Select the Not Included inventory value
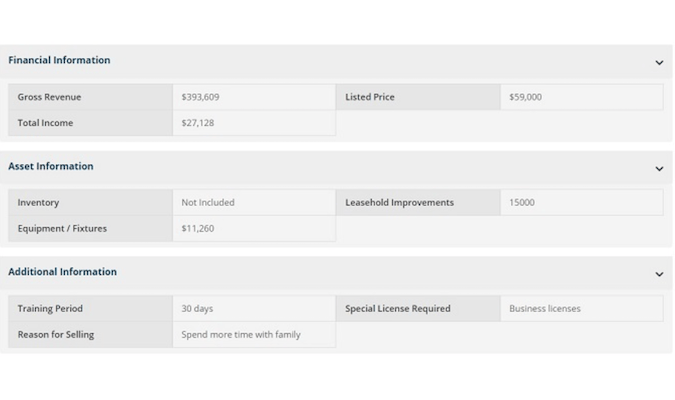Viewport: 675px width, 400px height. click(x=208, y=202)
